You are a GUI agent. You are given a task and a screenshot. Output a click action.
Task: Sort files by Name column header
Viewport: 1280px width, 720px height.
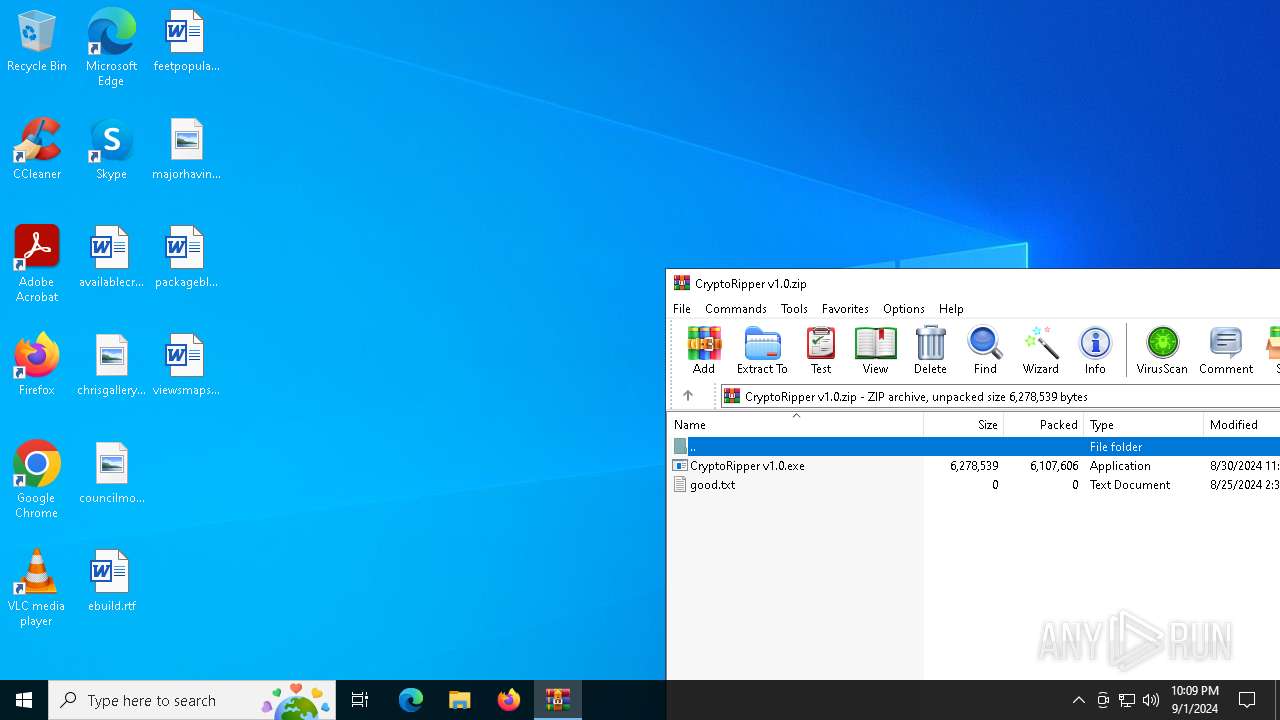(x=796, y=425)
